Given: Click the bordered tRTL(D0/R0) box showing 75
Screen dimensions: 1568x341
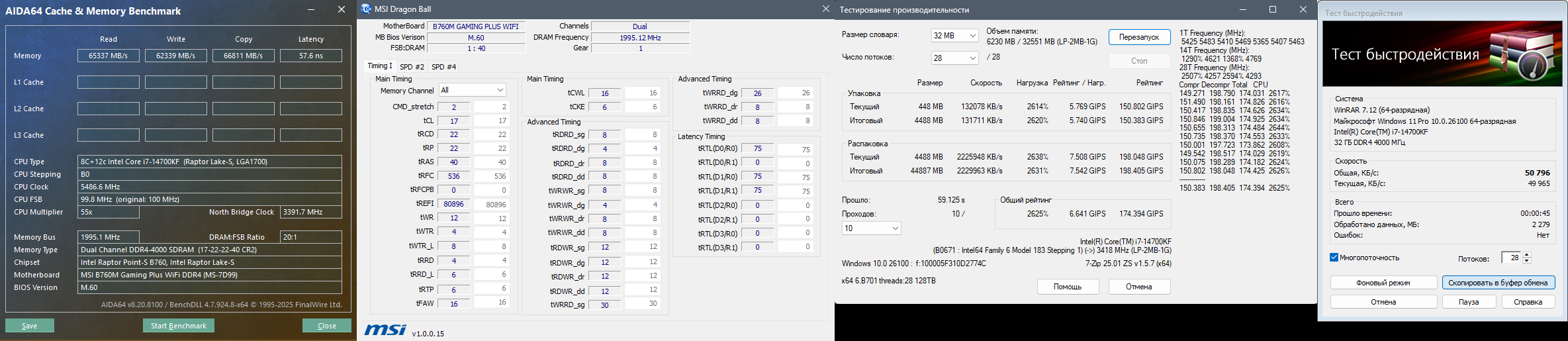Looking at the screenshot, I should (x=758, y=149).
